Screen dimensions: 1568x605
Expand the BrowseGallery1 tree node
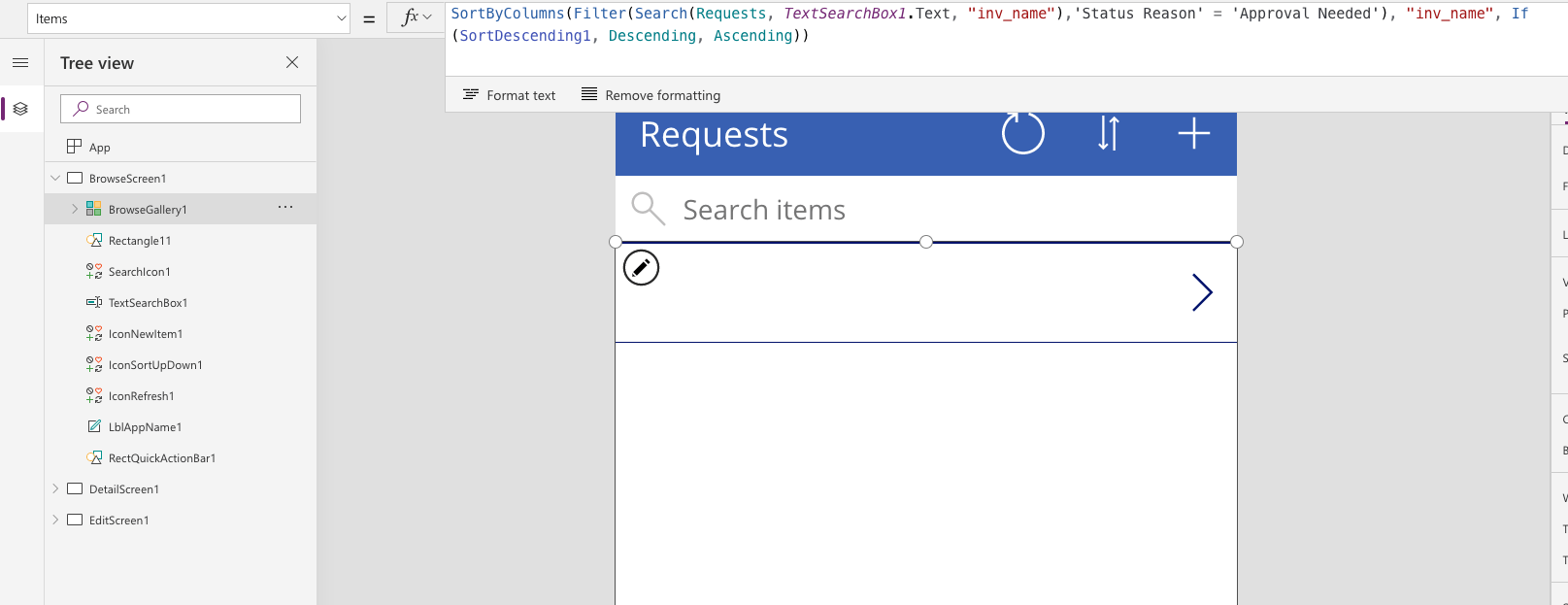tap(75, 209)
